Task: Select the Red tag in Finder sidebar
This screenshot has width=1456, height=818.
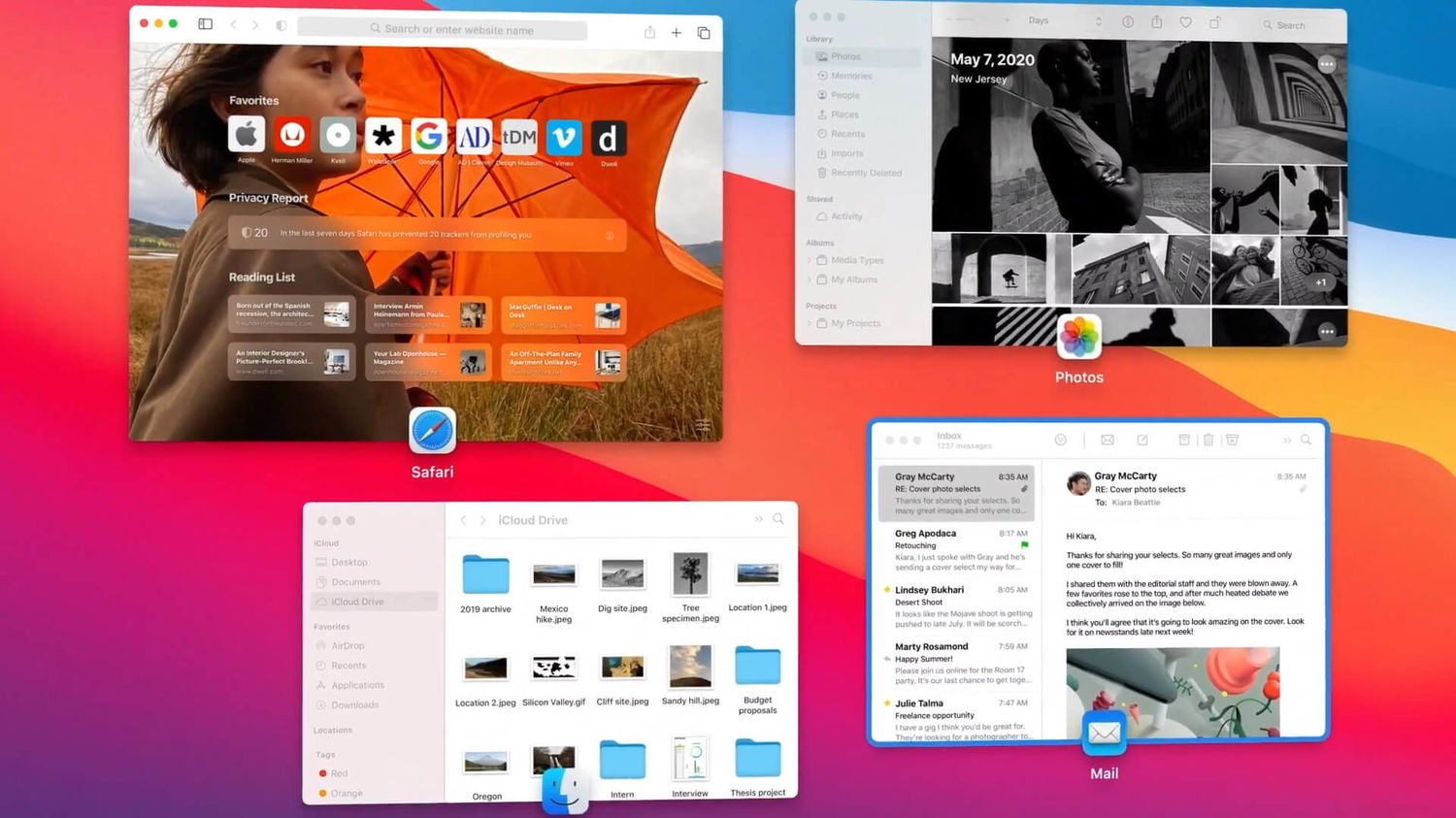Action: [x=333, y=773]
